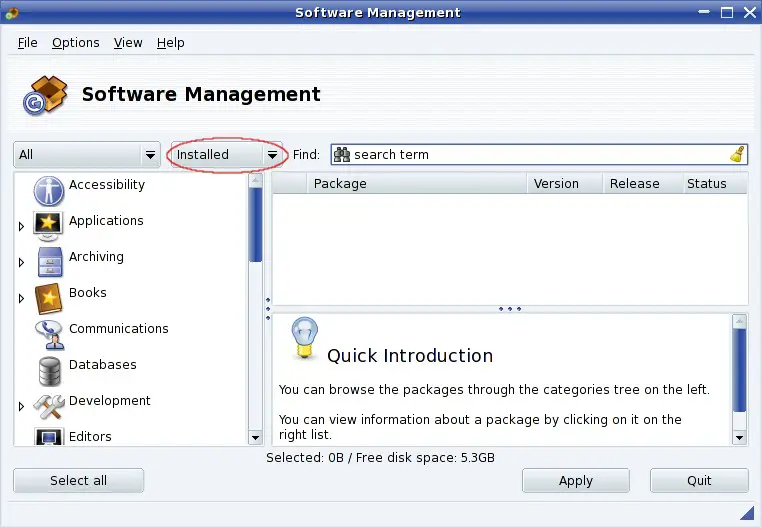Click the Quick Introduction lightbulb icon
Image resolution: width=762 pixels, height=528 pixels.
(x=304, y=338)
